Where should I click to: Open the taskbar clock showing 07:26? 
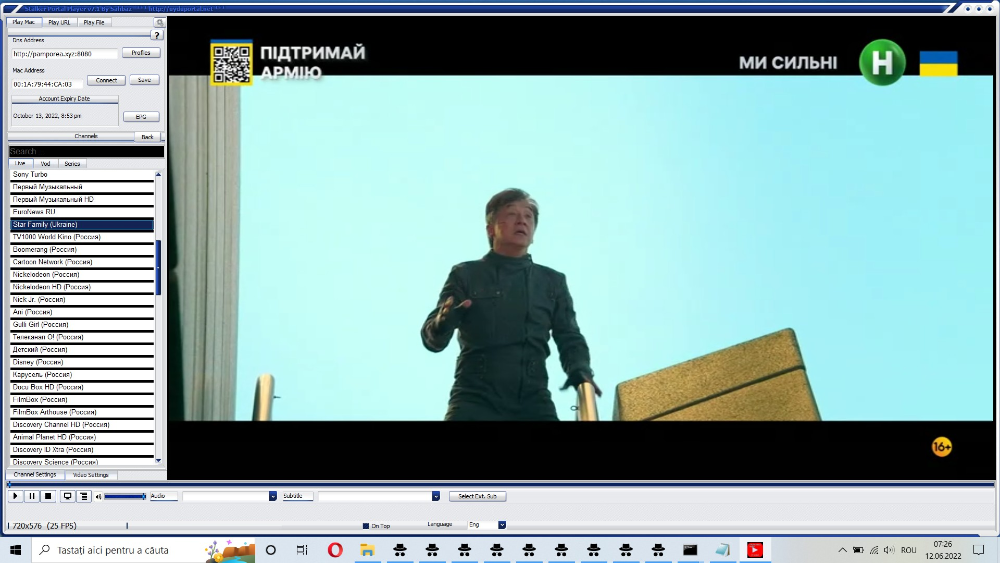(943, 550)
